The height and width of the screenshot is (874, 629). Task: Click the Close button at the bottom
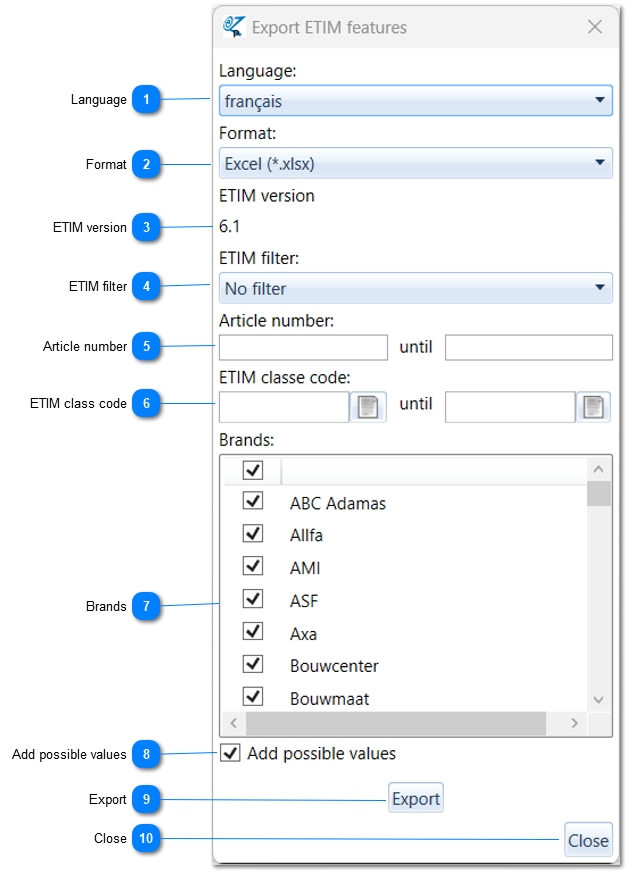[588, 839]
